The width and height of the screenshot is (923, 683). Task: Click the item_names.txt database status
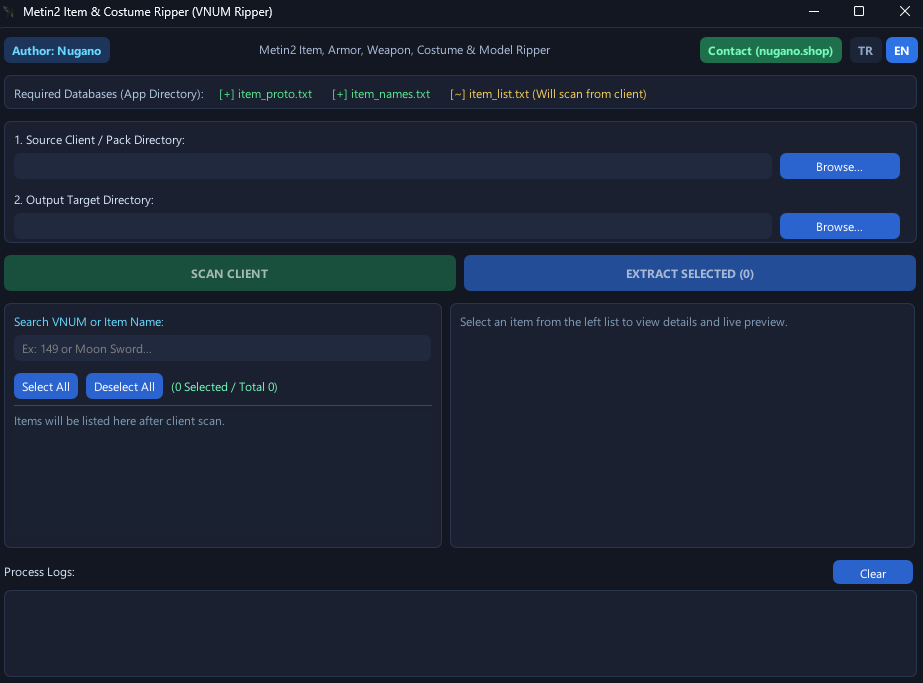[x=381, y=94]
